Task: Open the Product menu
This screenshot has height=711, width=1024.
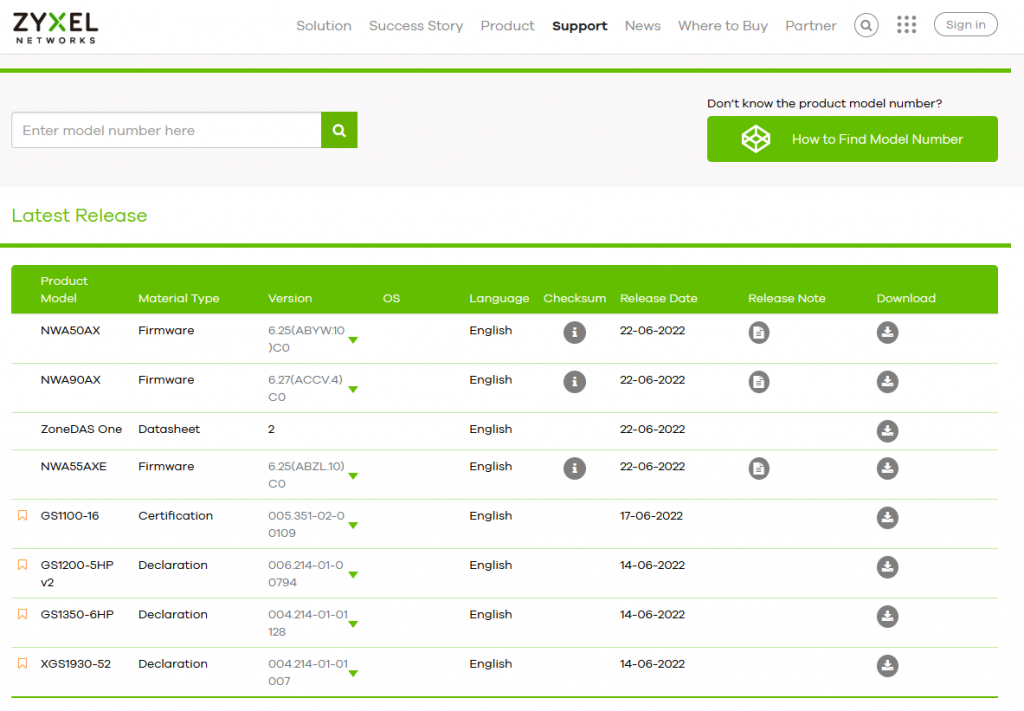Action: pos(507,25)
